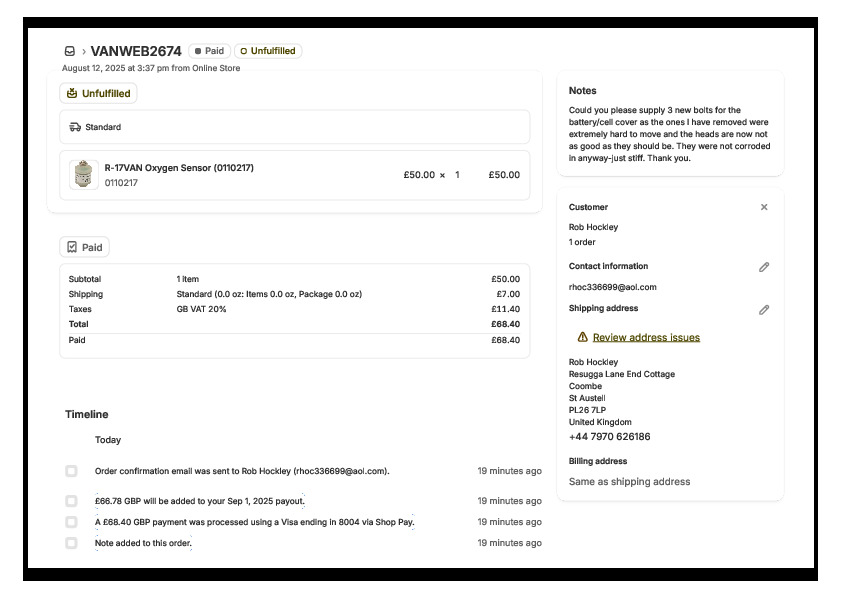Open customer Rob Hockley profile

pyautogui.click(x=593, y=227)
